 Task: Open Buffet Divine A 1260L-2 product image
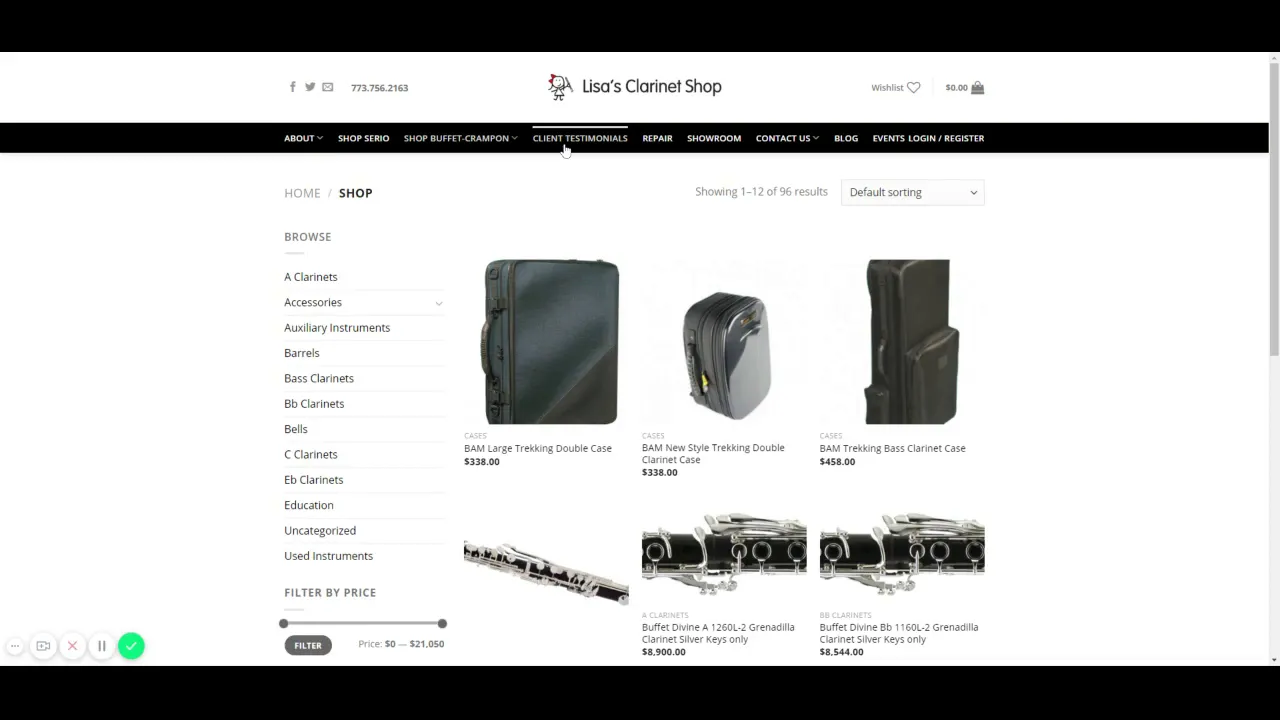pos(724,554)
